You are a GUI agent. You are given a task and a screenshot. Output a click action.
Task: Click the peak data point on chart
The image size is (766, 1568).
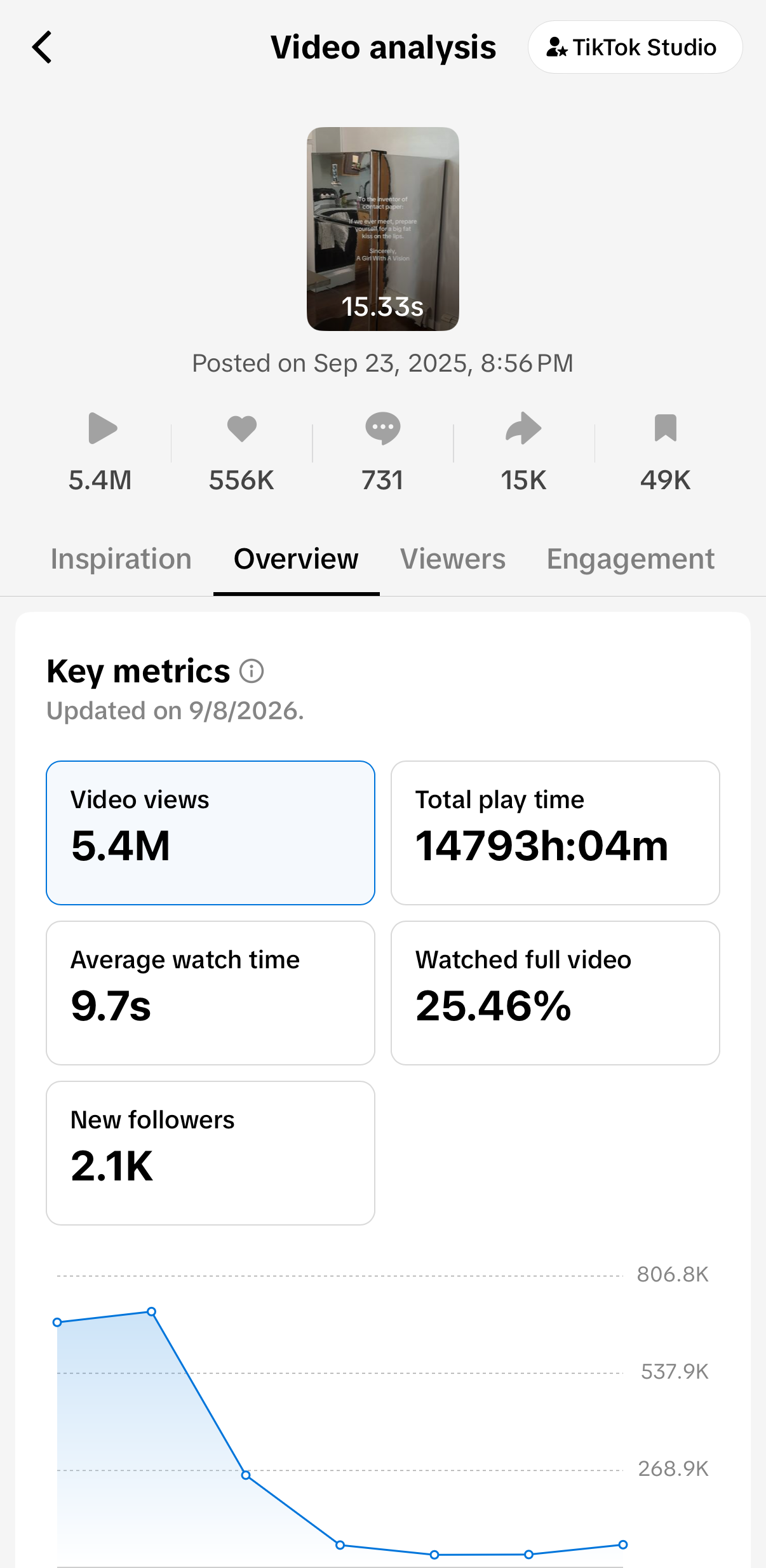pyautogui.click(x=152, y=1311)
